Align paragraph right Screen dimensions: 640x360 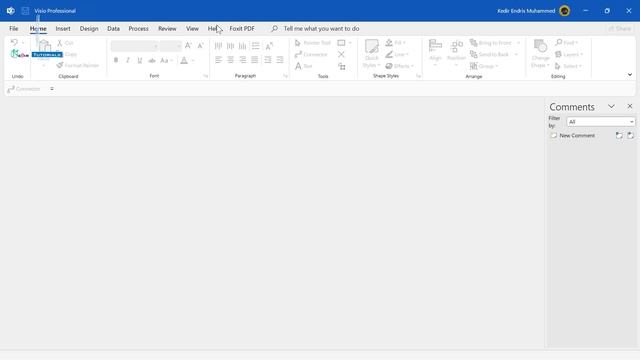[x=242, y=60]
